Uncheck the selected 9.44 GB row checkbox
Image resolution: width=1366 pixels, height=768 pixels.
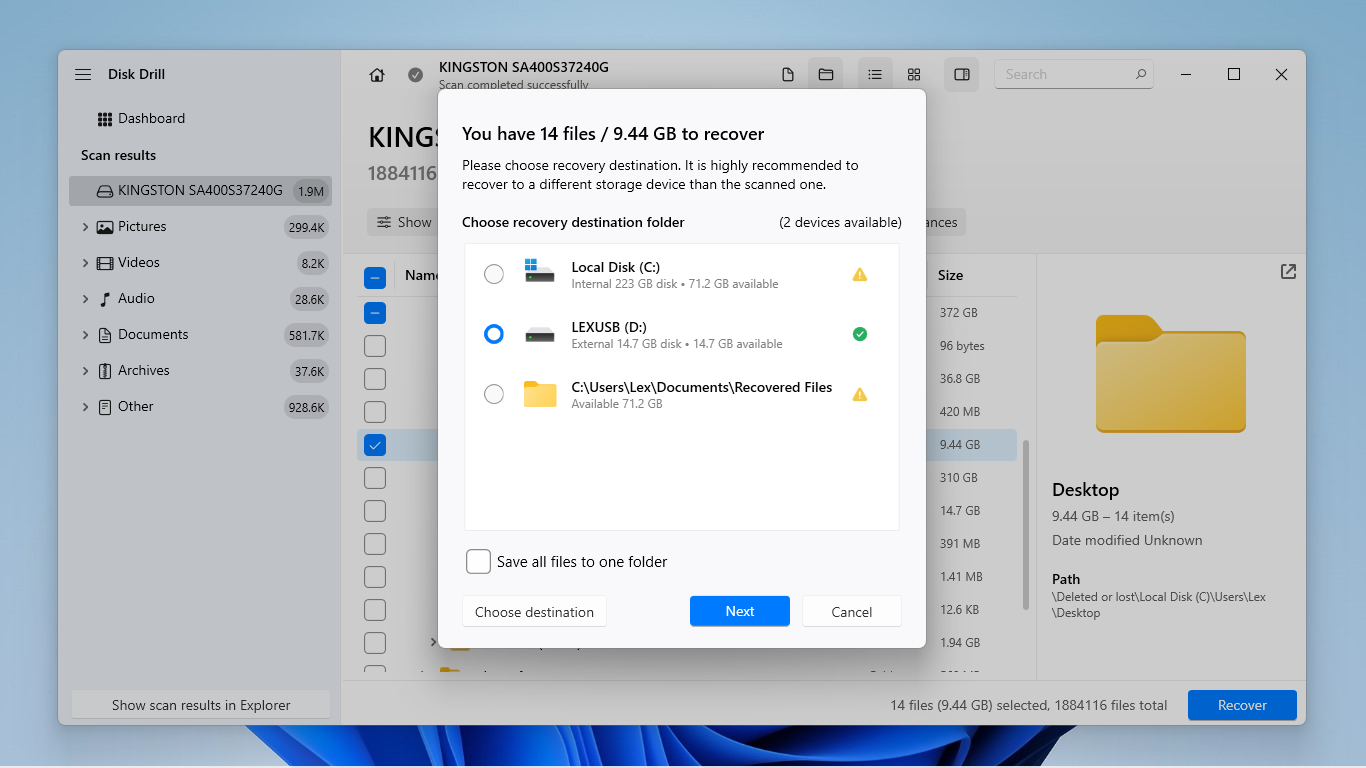tap(375, 445)
